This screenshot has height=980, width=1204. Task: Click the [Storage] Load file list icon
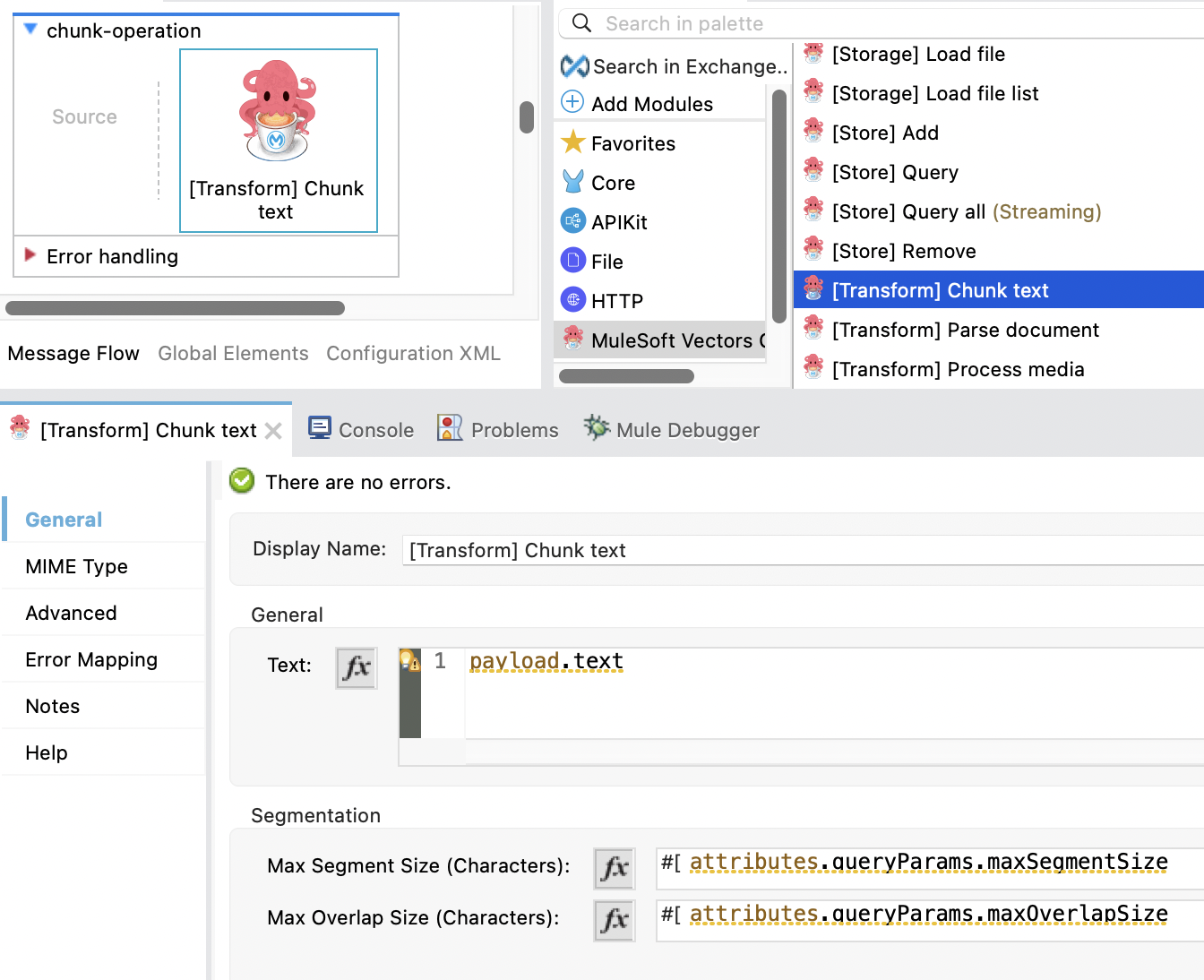(x=813, y=91)
